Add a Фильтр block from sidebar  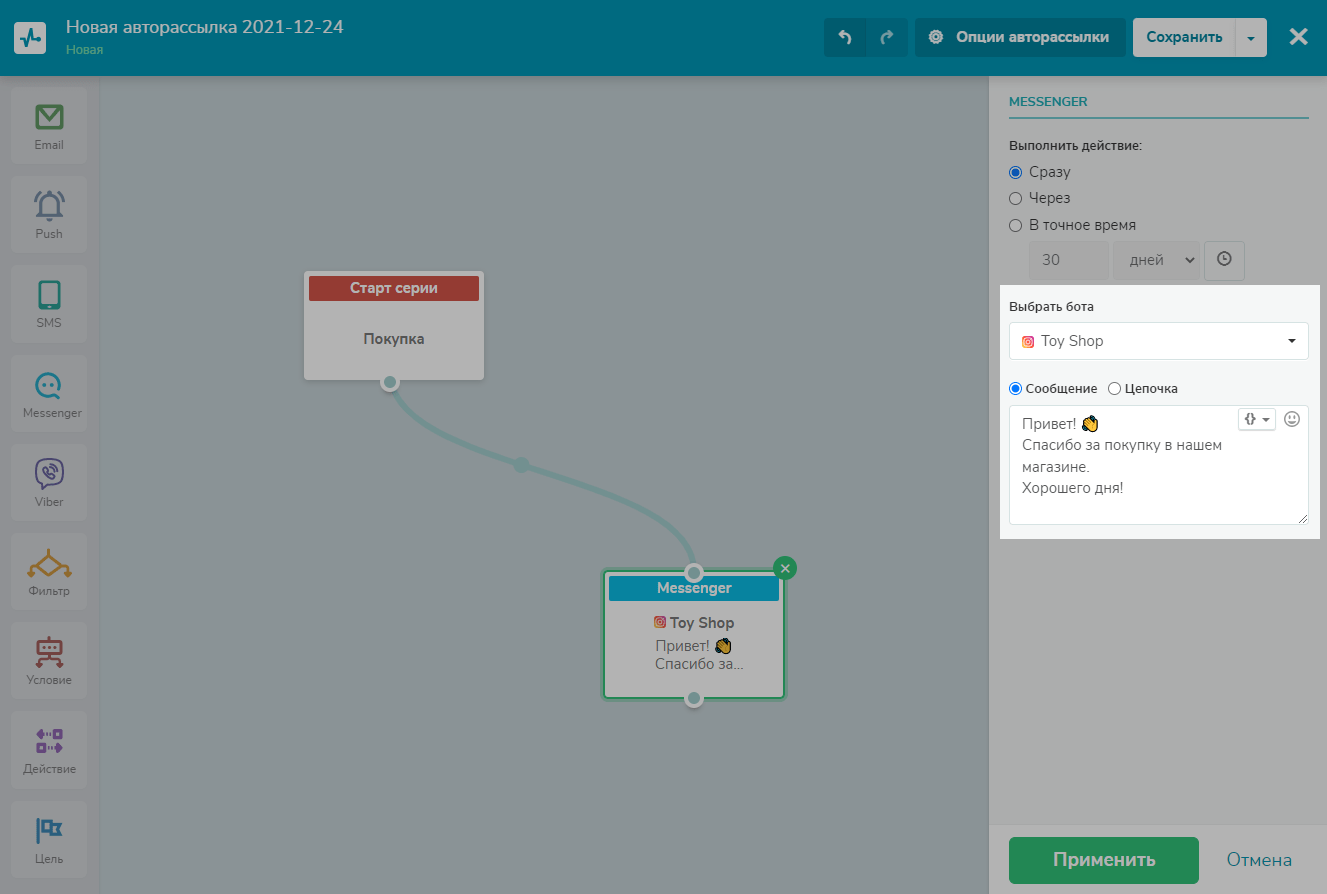(49, 571)
